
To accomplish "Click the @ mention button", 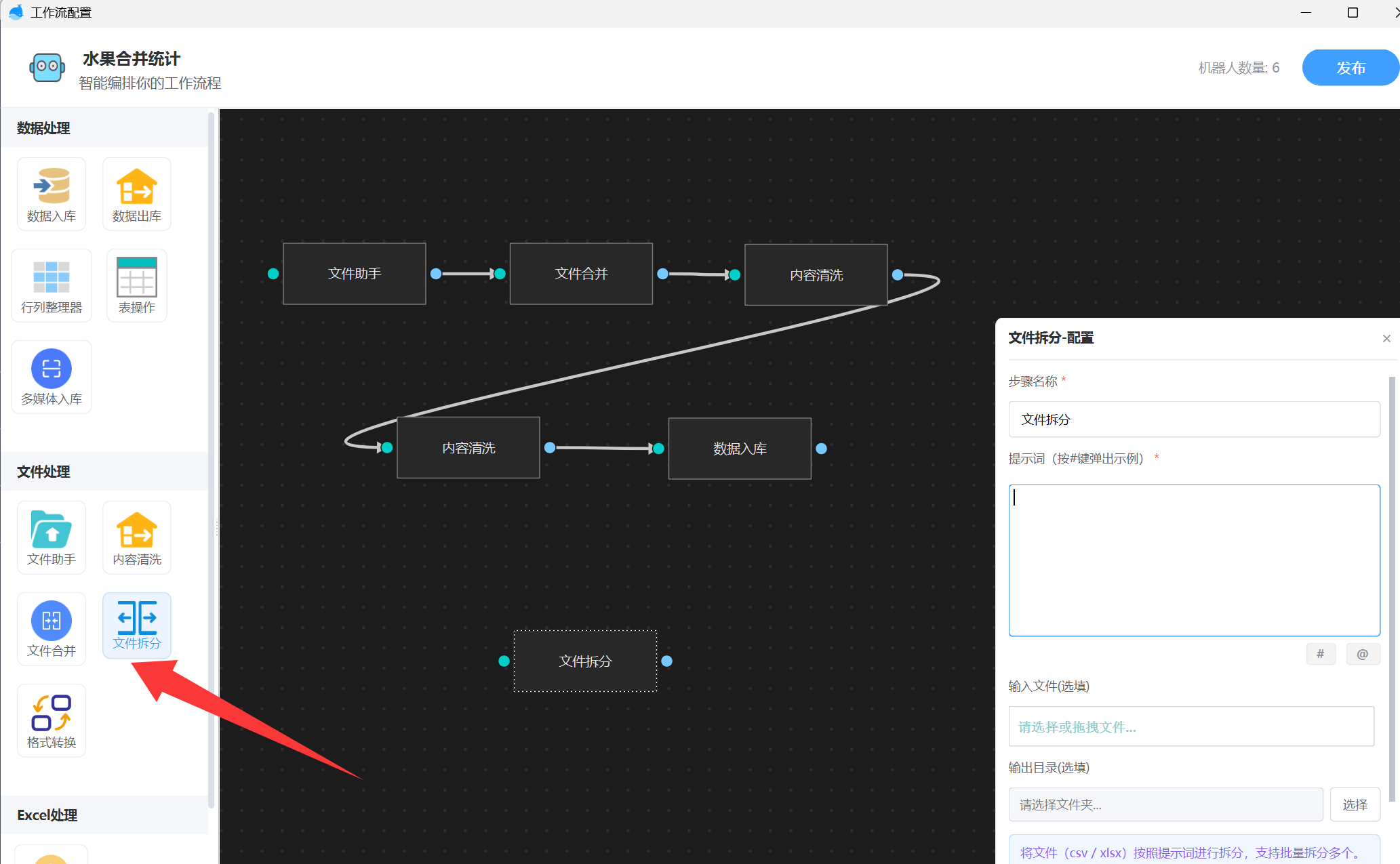I will [x=1362, y=654].
